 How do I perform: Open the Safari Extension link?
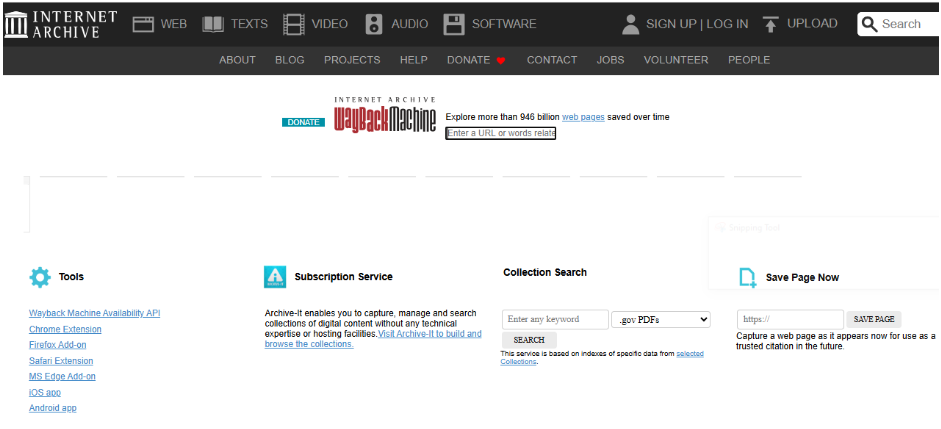pyautogui.click(x=61, y=361)
